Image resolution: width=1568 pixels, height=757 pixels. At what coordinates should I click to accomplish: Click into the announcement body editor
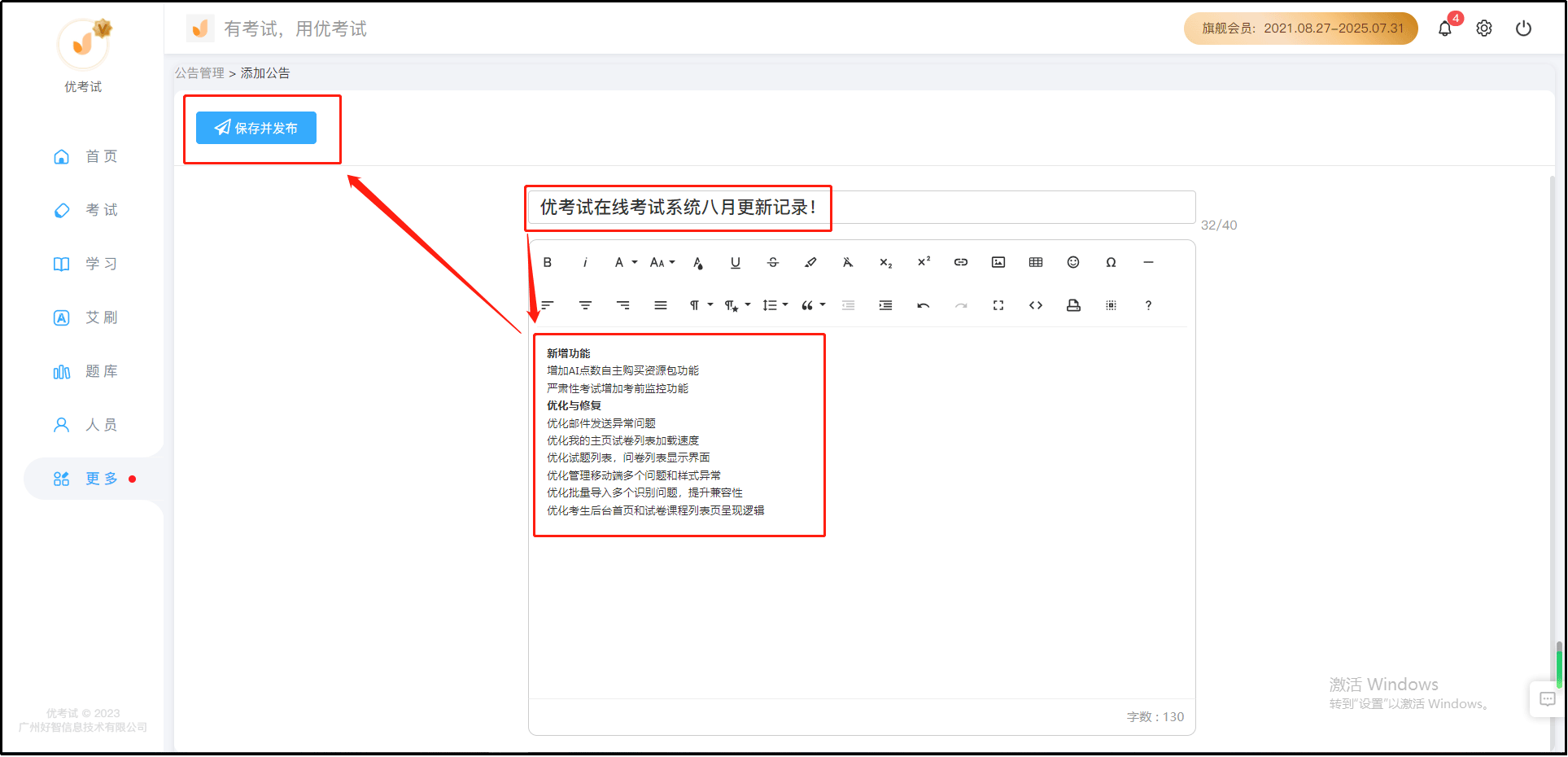click(862, 513)
